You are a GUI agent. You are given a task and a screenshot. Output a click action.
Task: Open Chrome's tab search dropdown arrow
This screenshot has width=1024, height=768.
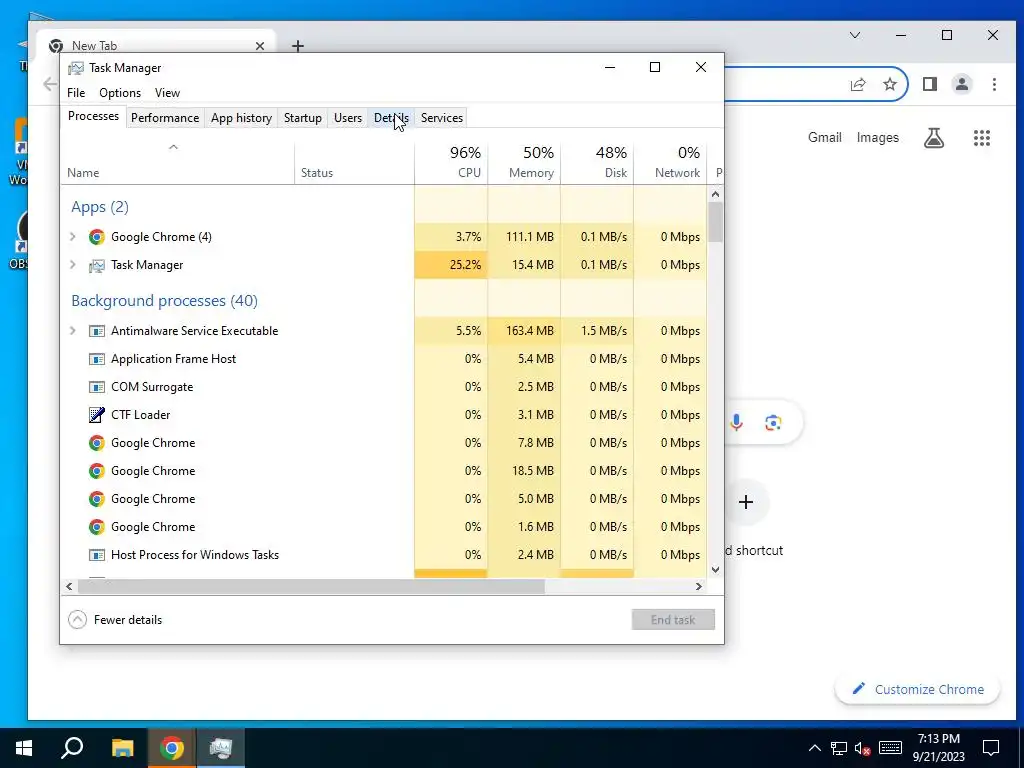coord(855,35)
